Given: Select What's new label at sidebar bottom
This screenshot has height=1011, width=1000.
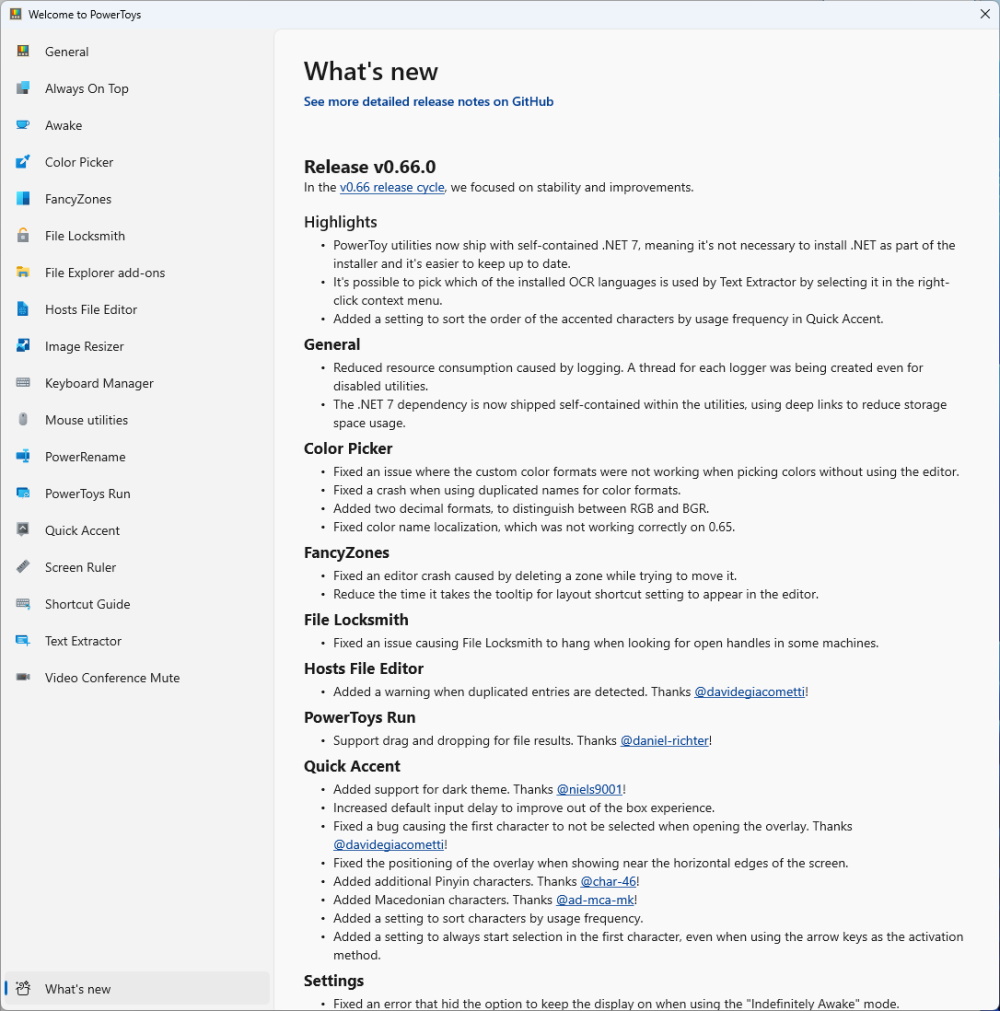Looking at the screenshot, I should (x=78, y=989).
